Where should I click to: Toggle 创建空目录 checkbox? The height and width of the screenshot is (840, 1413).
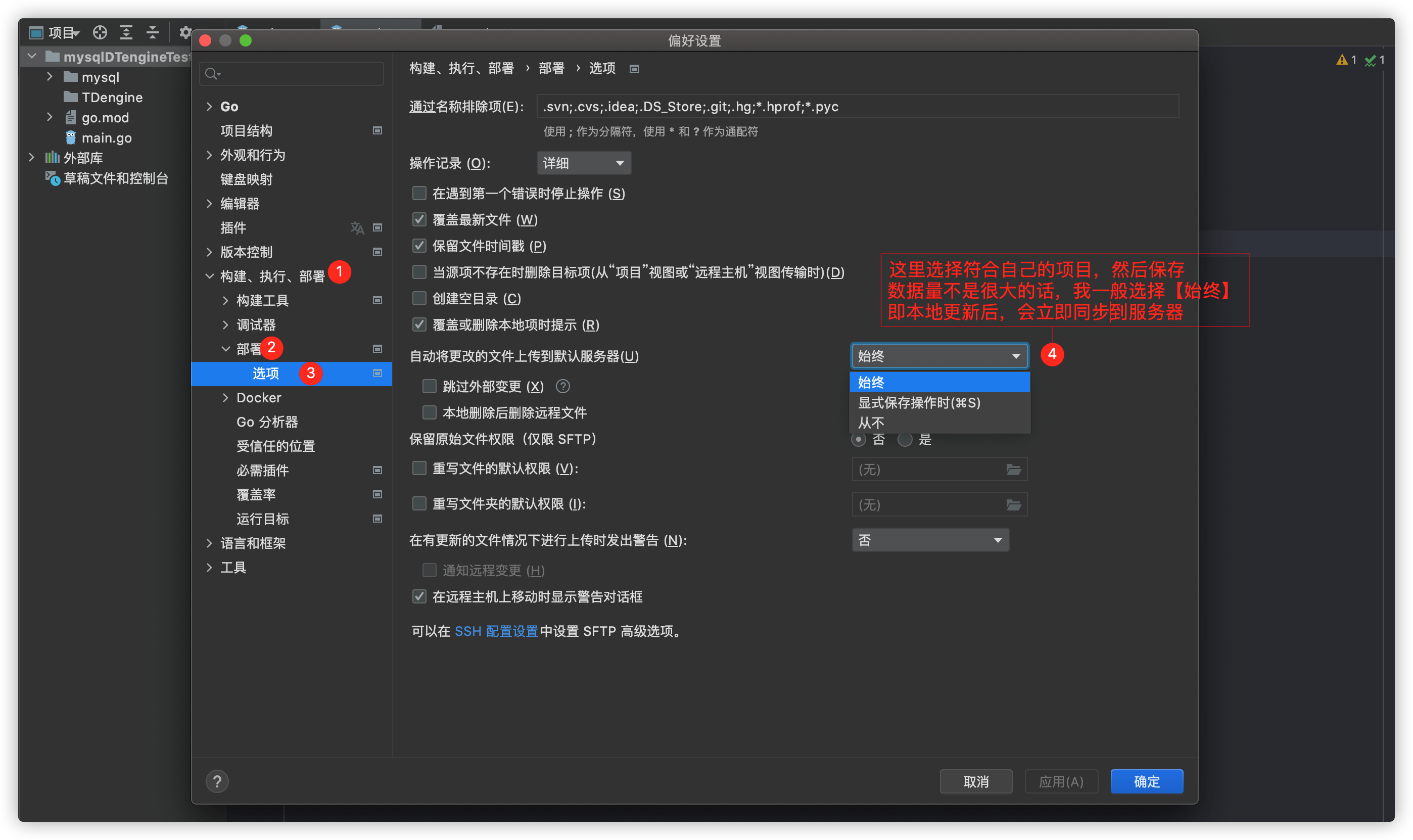(419, 298)
